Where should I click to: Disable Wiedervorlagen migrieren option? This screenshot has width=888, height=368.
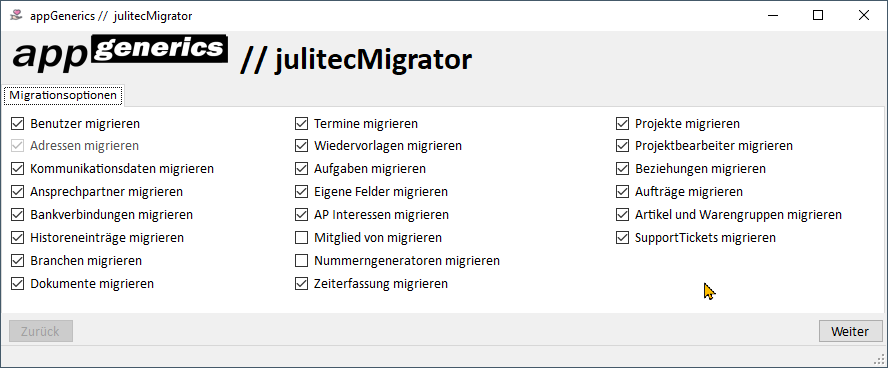(301, 146)
